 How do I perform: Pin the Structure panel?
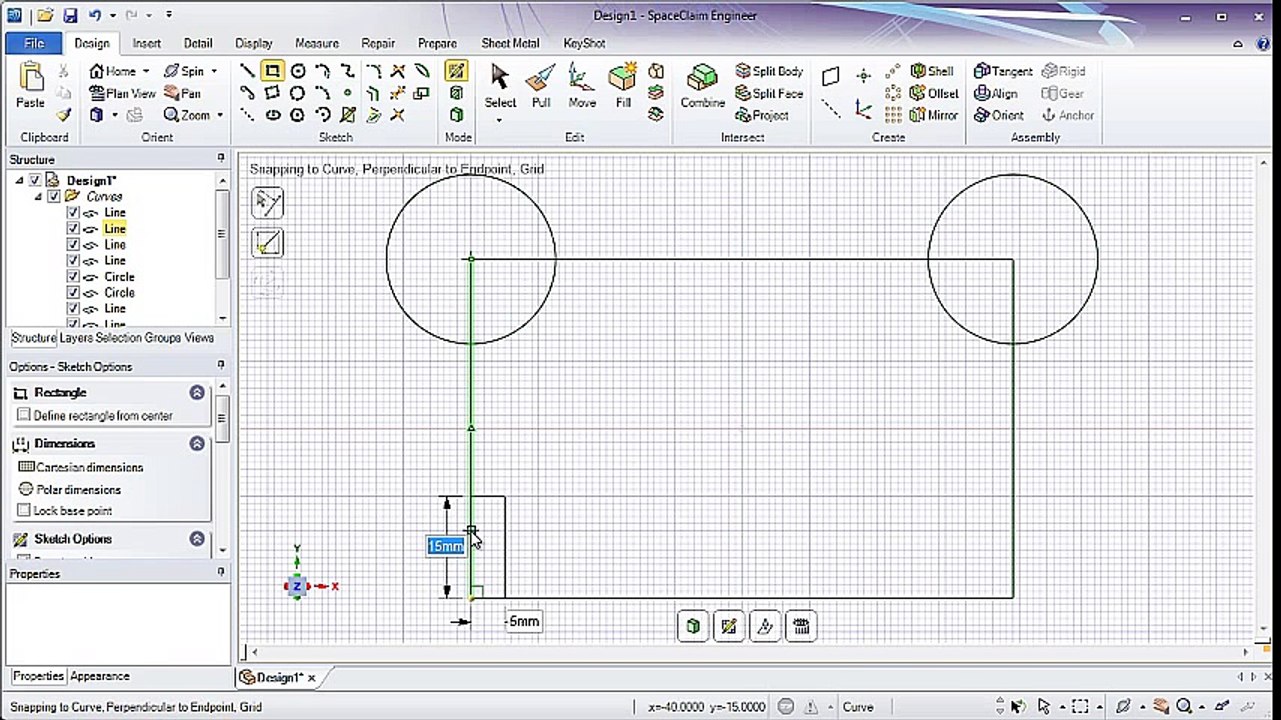coord(221,159)
